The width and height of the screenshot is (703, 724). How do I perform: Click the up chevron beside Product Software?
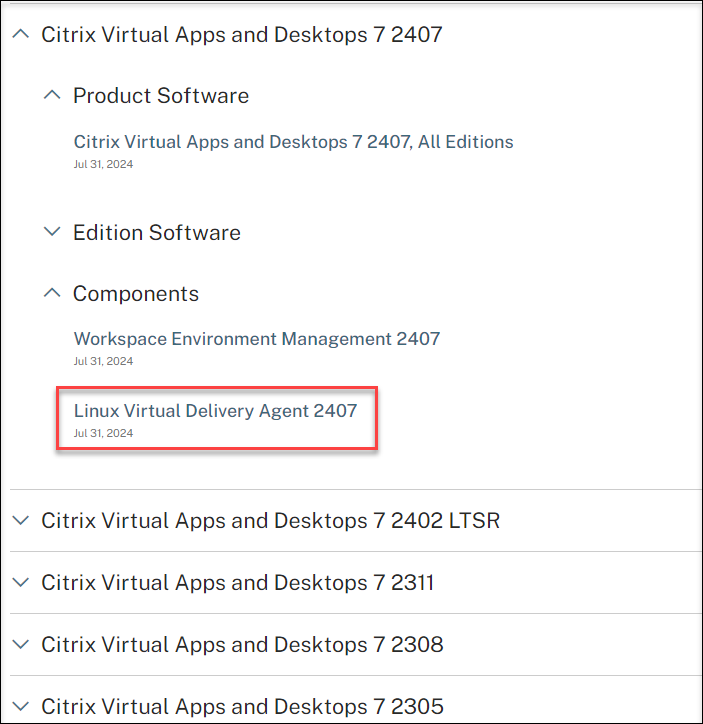[x=52, y=95]
